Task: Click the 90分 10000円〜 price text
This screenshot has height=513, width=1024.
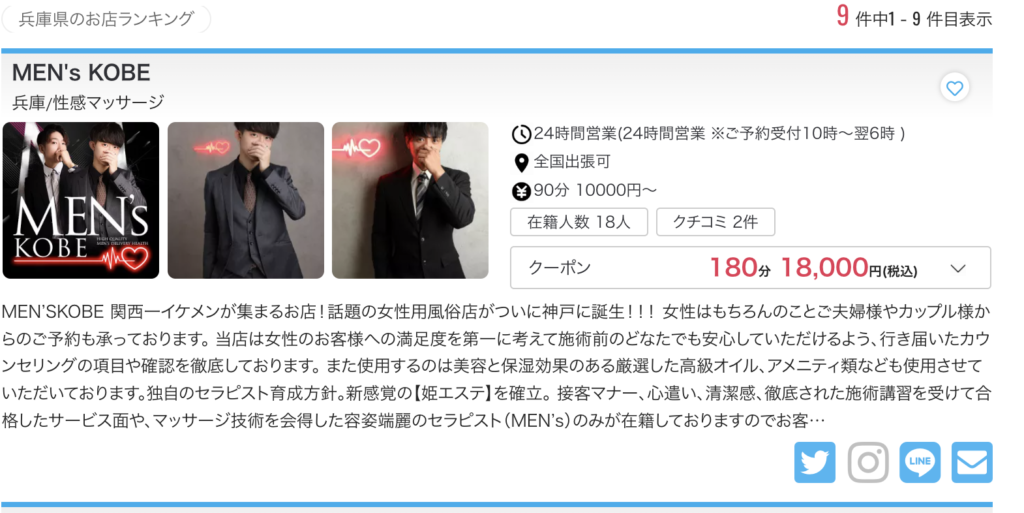Action: [x=596, y=191]
